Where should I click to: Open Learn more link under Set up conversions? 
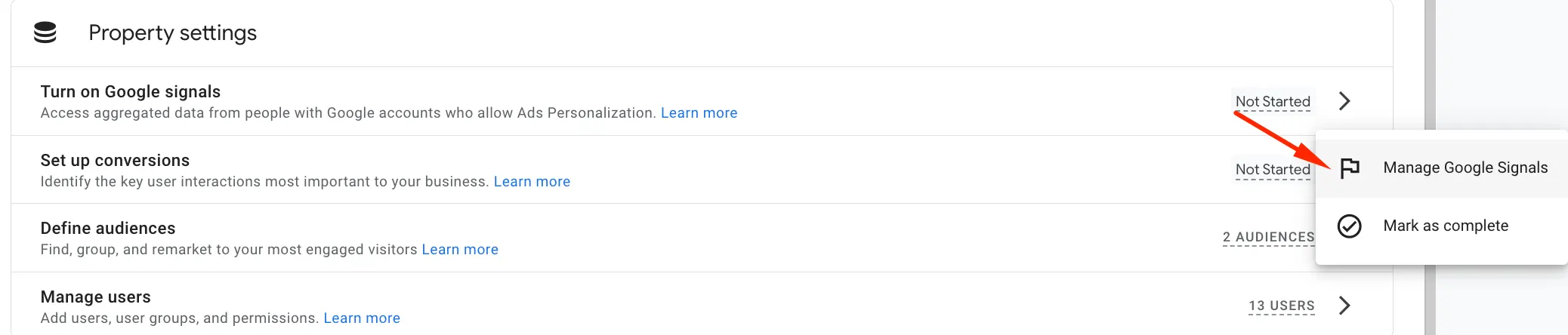532,182
